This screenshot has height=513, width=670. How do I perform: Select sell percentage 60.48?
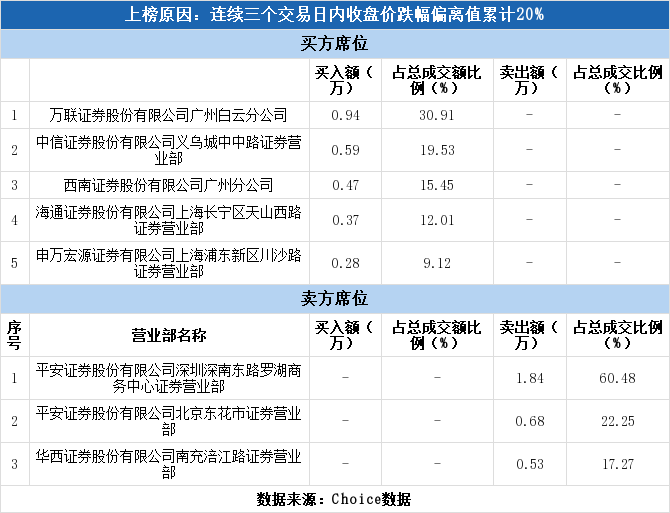617,378
